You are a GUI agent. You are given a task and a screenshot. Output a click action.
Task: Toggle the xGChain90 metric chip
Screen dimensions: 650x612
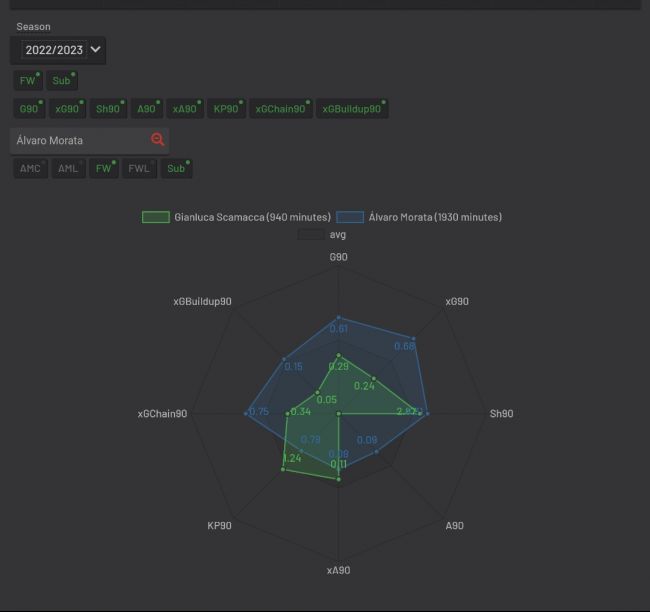[281, 109]
